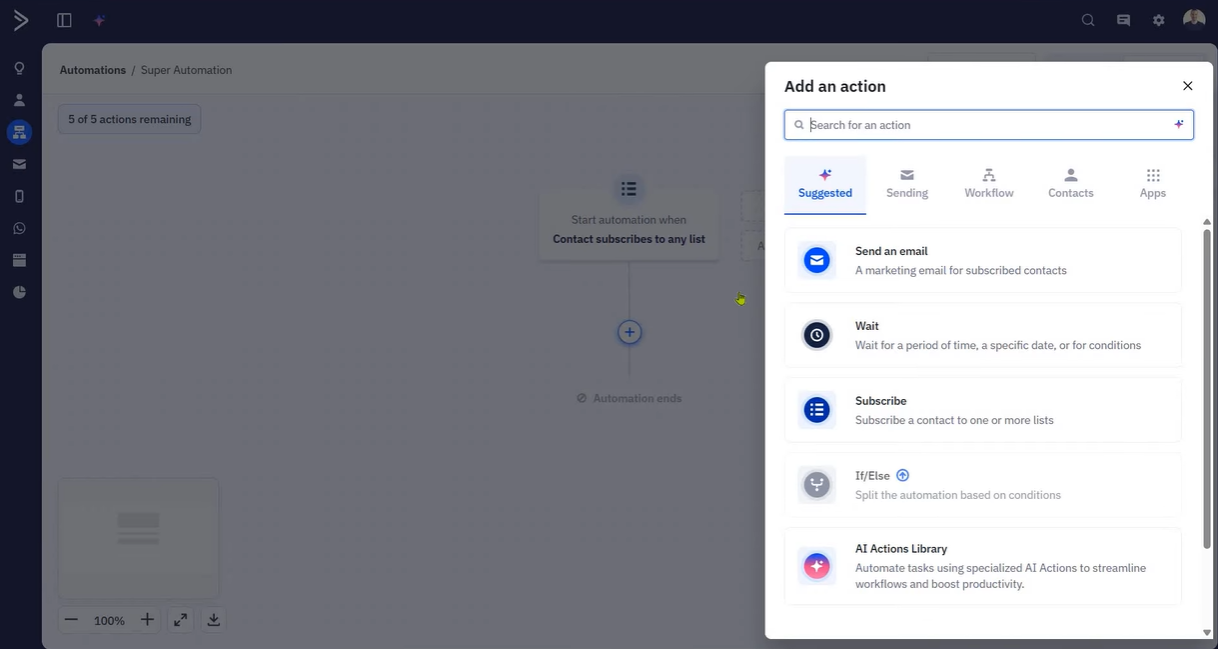Open the mobile phone icon in sidebar

coord(19,196)
